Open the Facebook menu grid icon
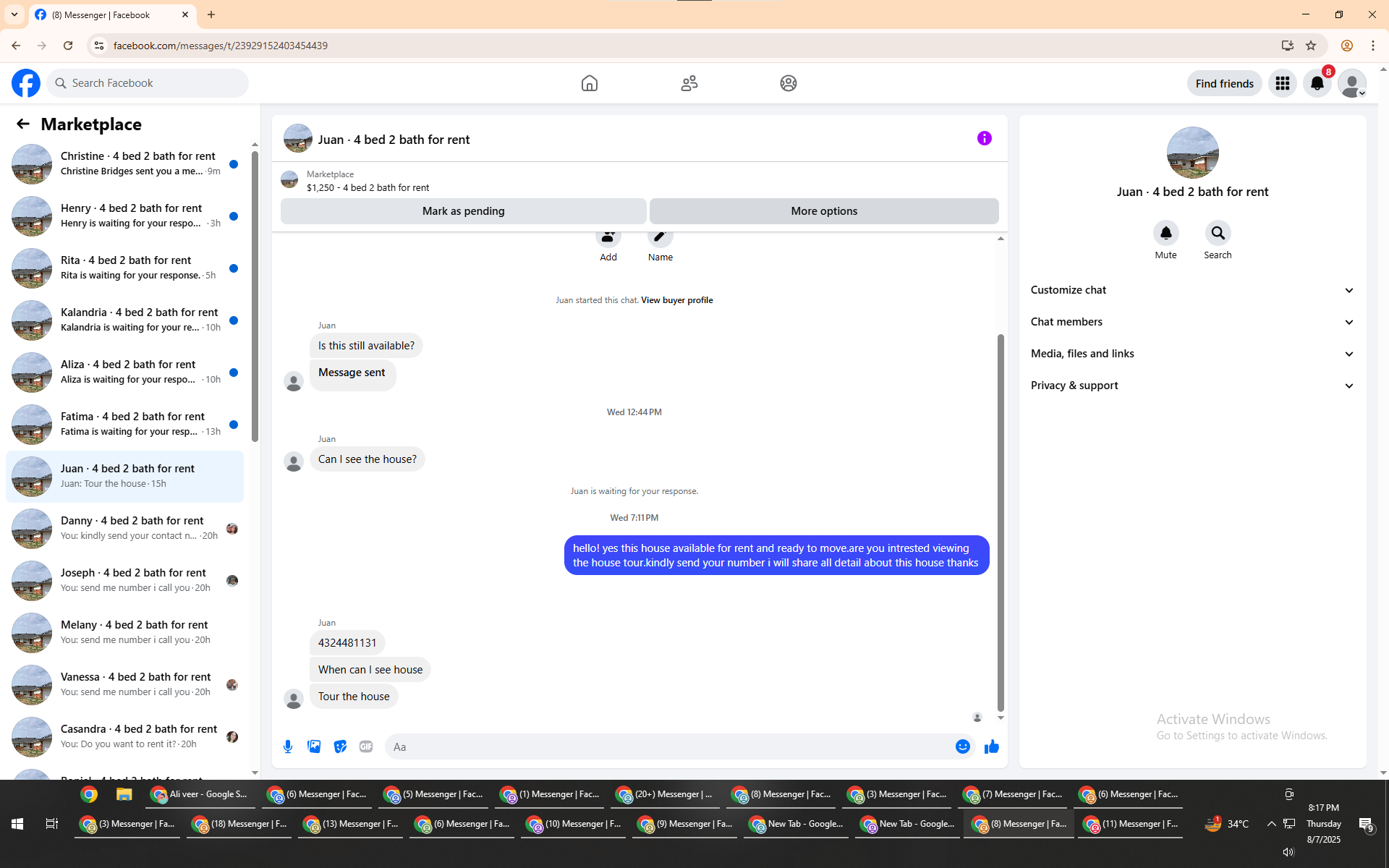The image size is (1389, 868). 1283,83
